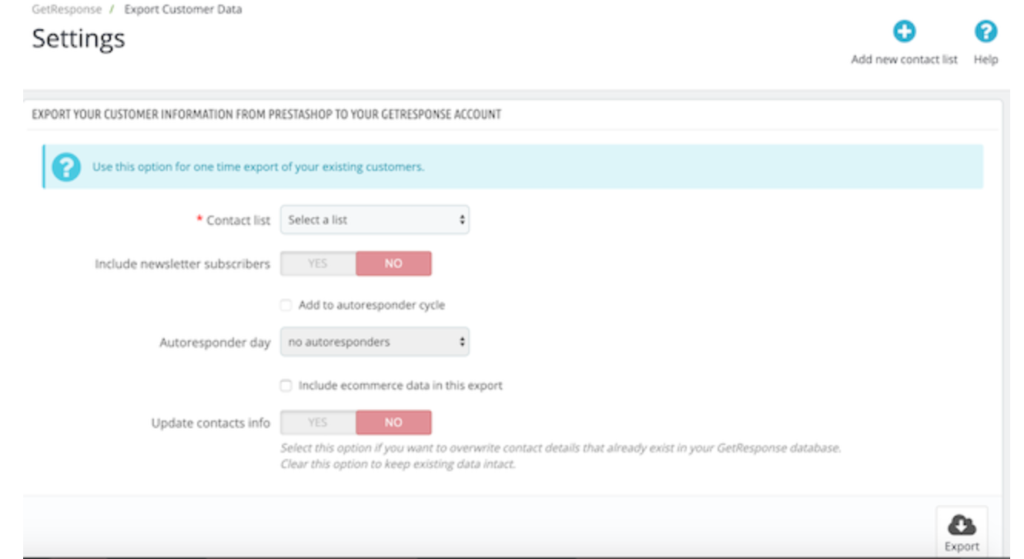Click the Add new contact list plus icon
This screenshot has width=1024, height=559.
pos(904,31)
